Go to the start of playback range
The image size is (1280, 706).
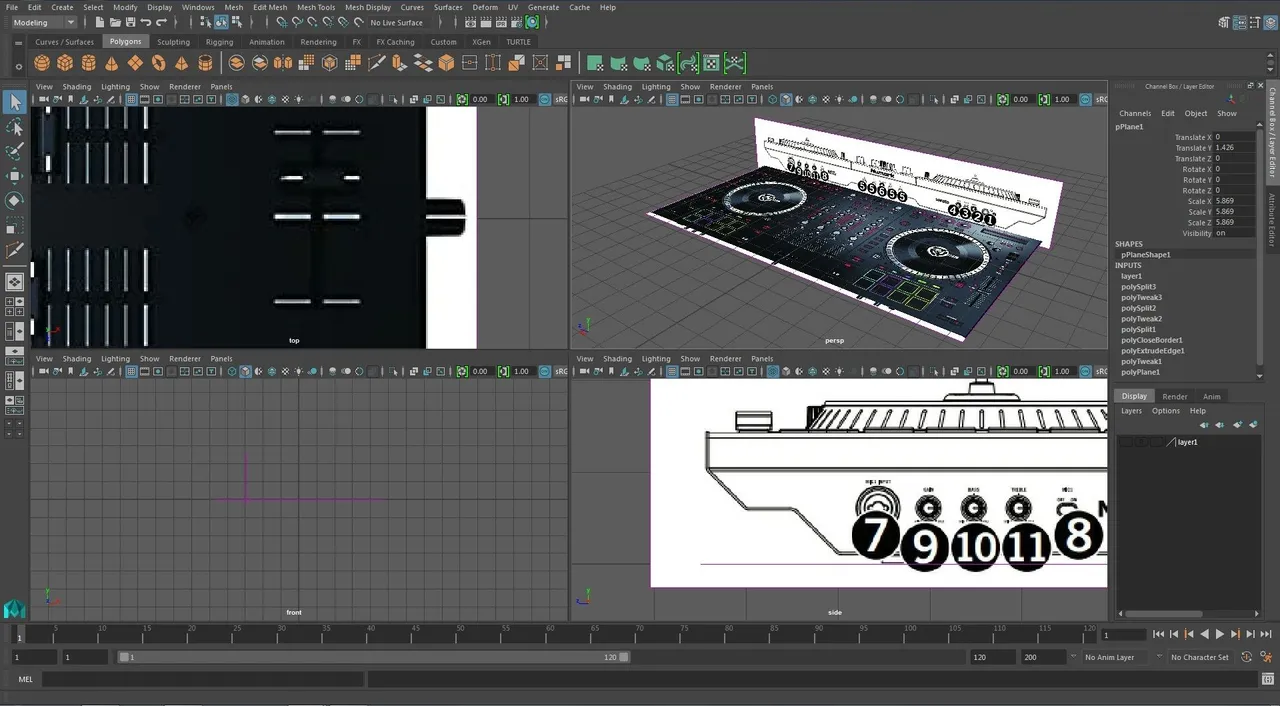(1159, 634)
